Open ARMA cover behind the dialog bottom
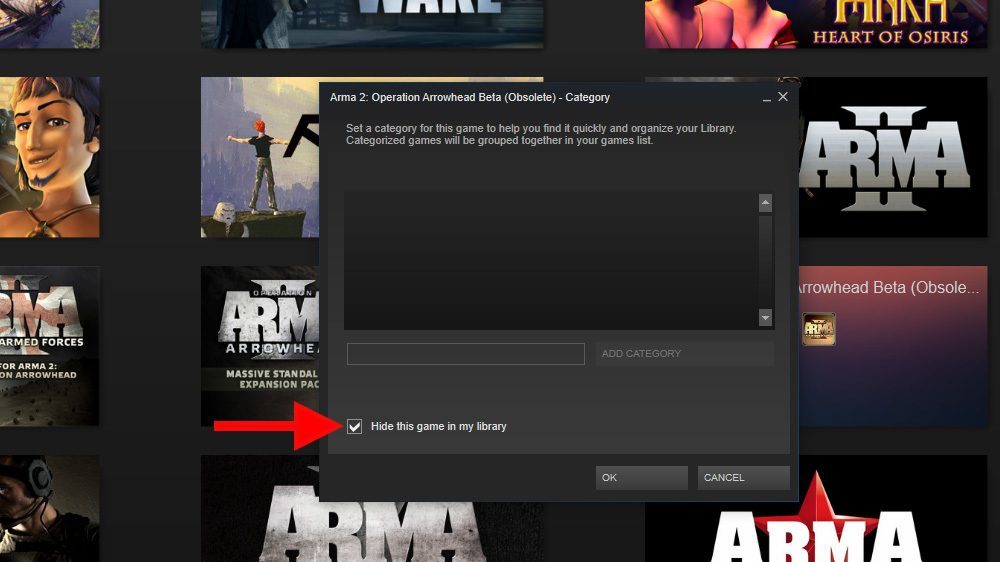Screen dimensions: 1000x562 pyautogui.click(x=372, y=531)
